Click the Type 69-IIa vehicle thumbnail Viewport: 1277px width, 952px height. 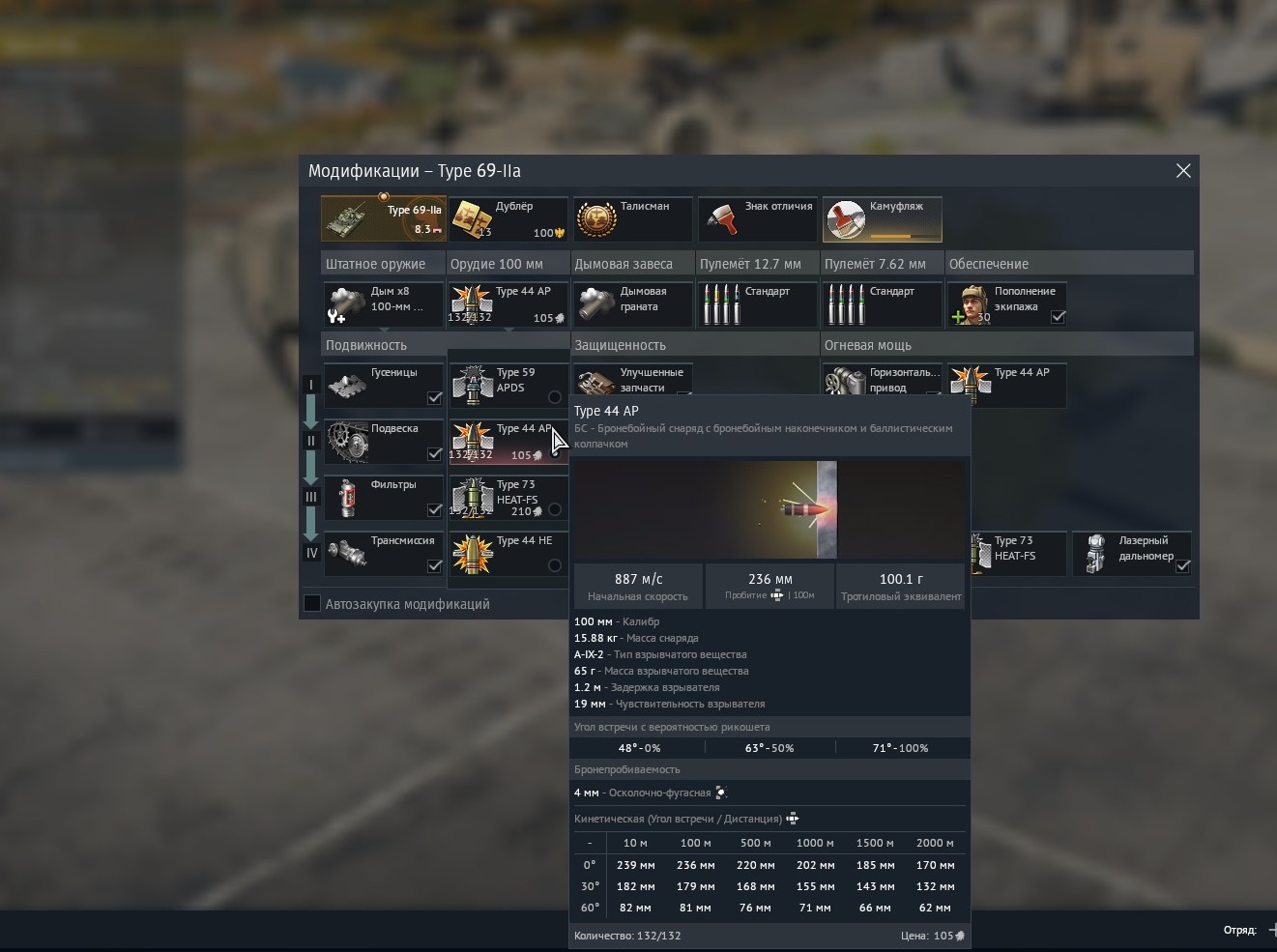[383, 219]
